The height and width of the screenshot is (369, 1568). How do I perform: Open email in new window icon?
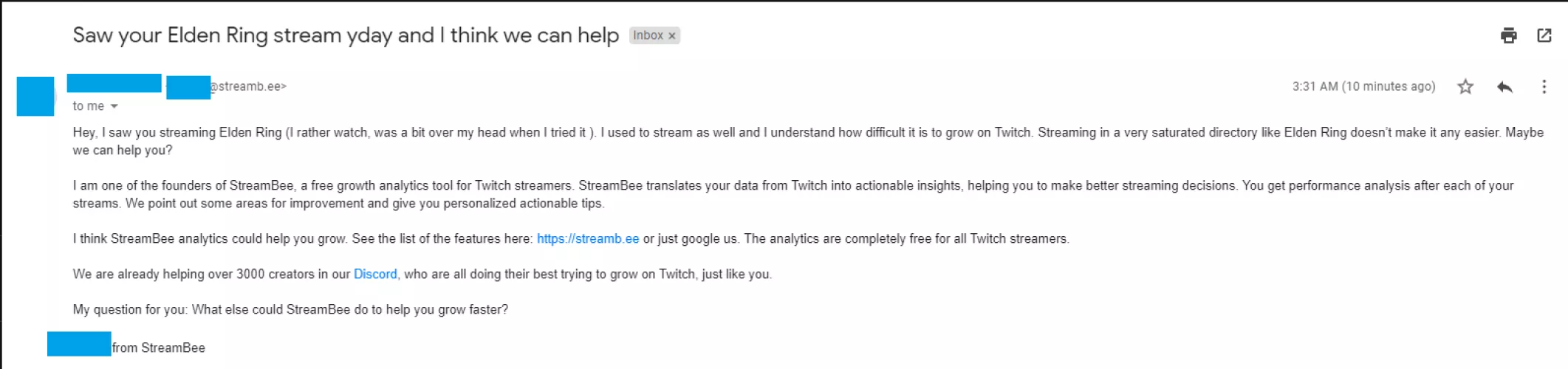click(x=1544, y=35)
